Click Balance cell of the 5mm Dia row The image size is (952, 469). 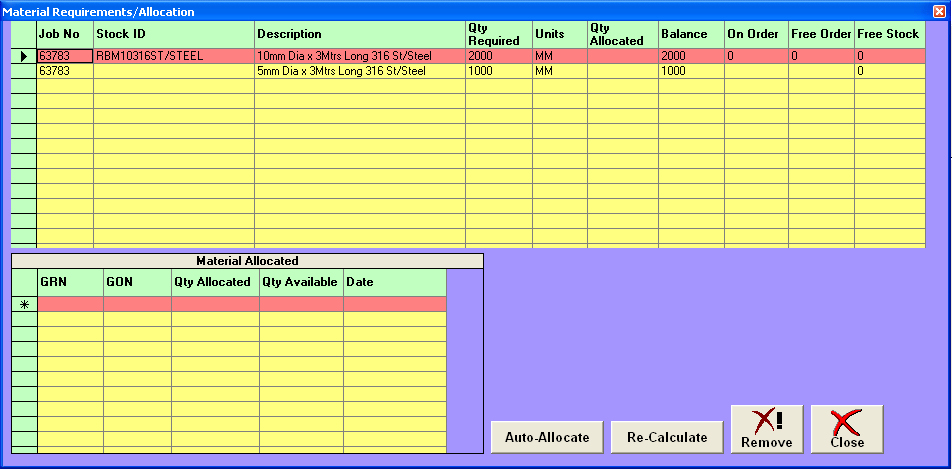click(x=692, y=71)
